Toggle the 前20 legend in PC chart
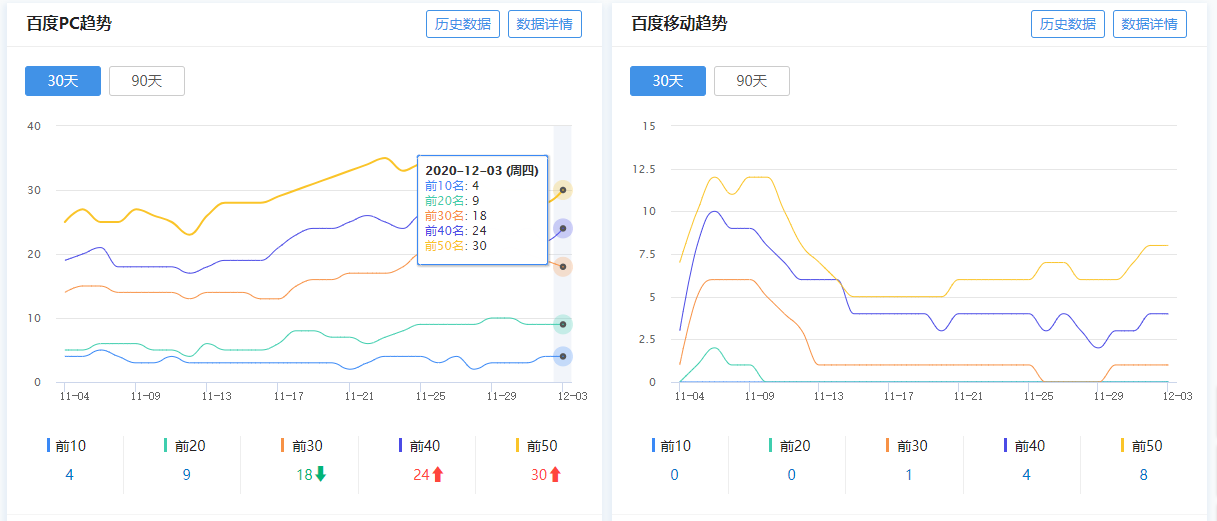 pyautogui.click(x=186, y=446)
